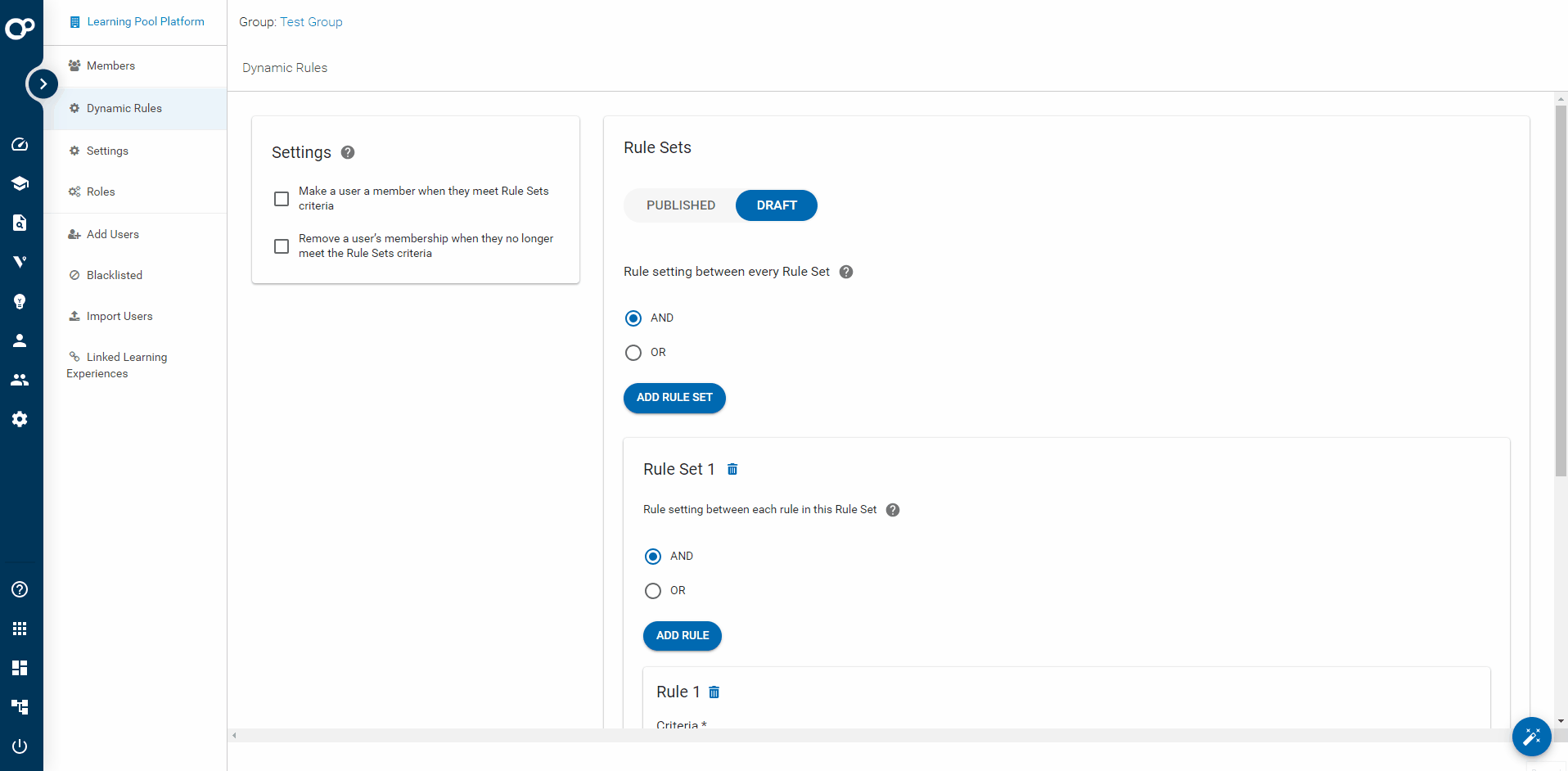Open the dashboard speedometer icon in the sidebar
Viewport: 1568px width, 771px height.
pyautogui.click(x=20, y=144)
